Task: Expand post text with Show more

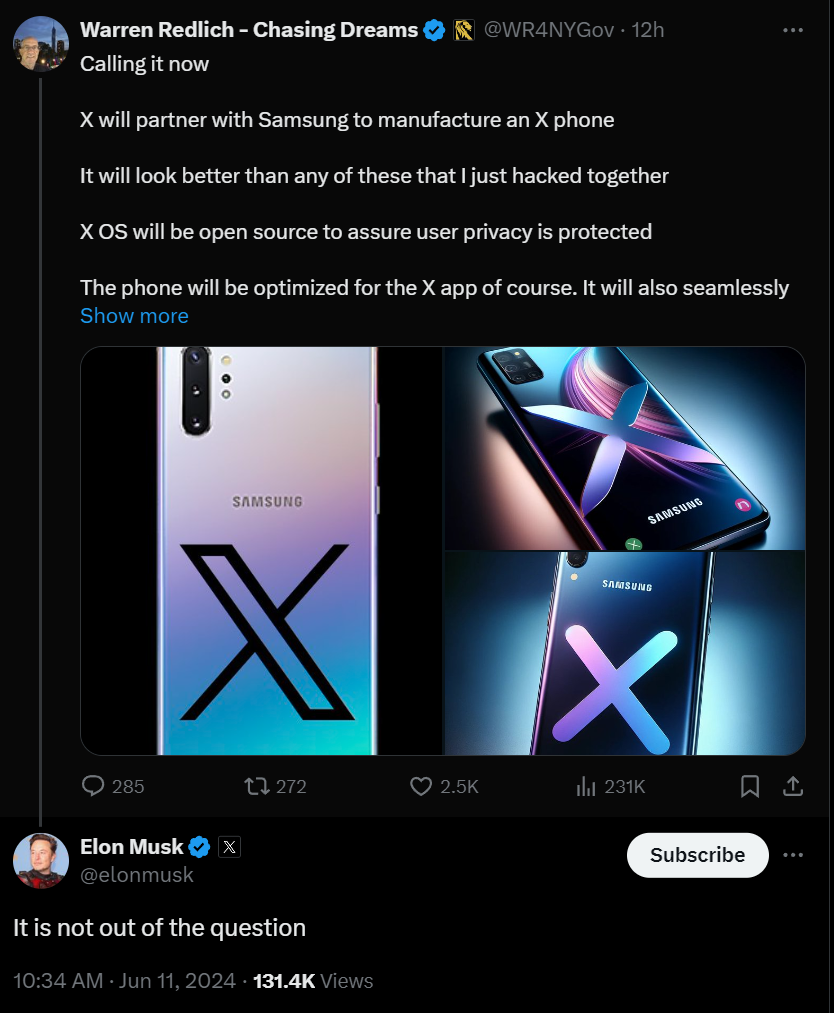Action: point(134,316)
